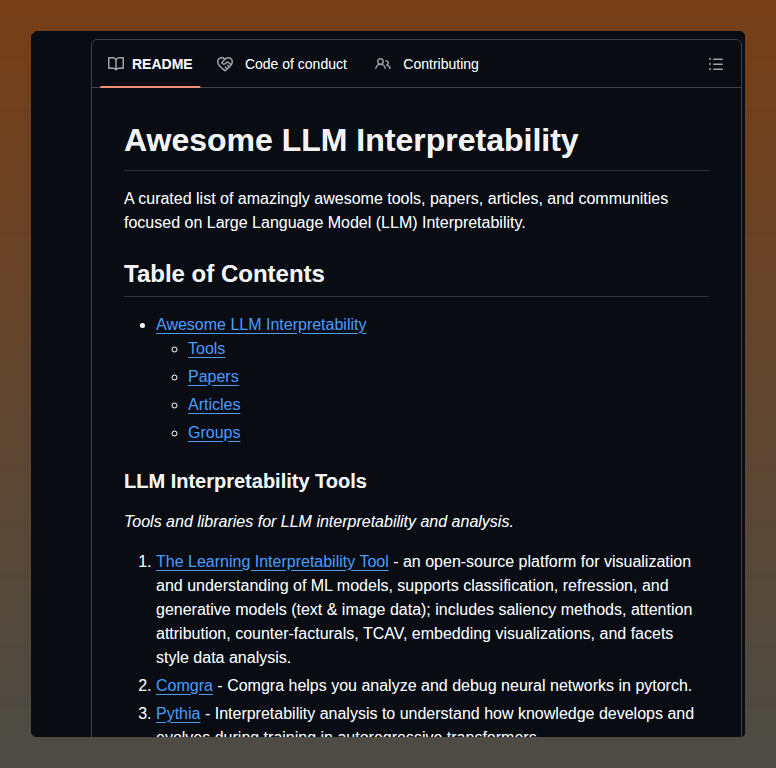Open The Learning Interpretability Tool link
This screenshot has width=776, height=768.
click(272, 562)
